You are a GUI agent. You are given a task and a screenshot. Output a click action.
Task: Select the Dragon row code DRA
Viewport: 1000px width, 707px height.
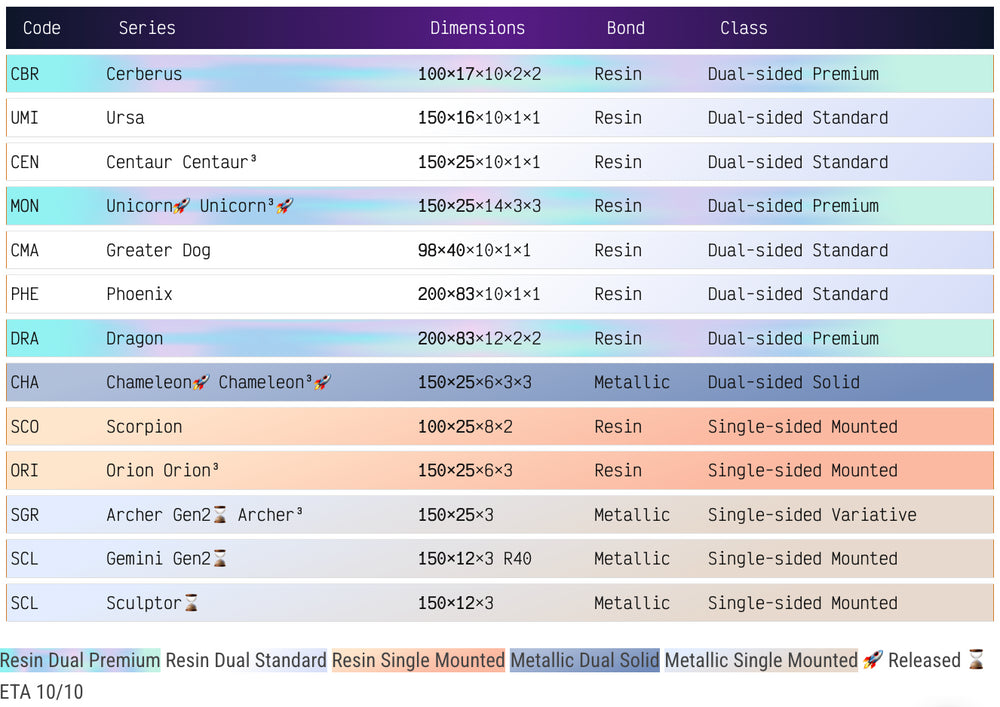[x=24, y=339]
